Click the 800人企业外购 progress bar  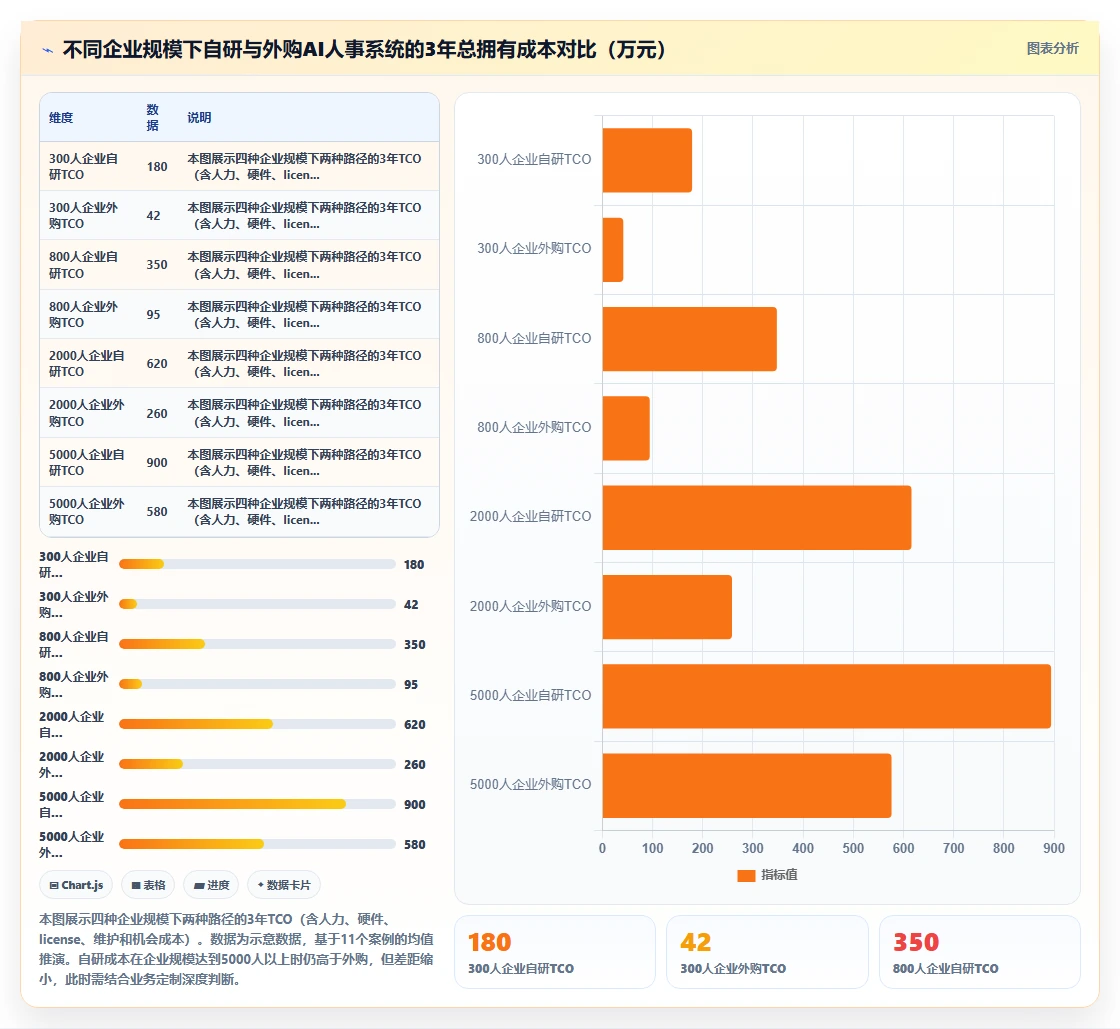[257, 684]
